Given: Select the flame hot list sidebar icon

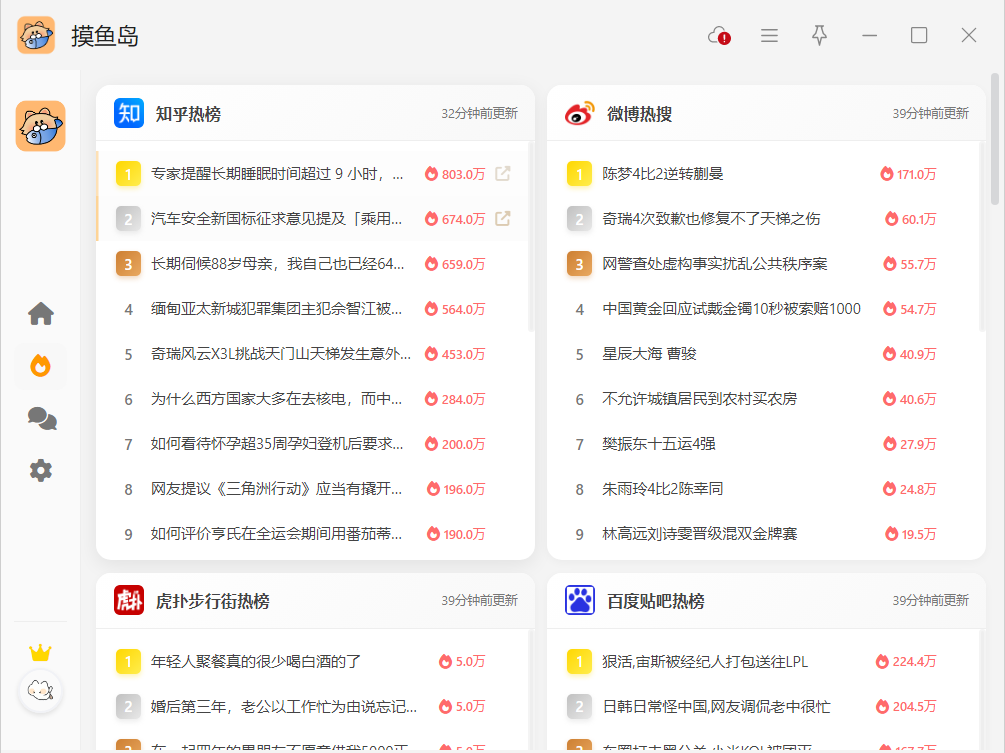Looking at the screenshot, I should point(41,366).
